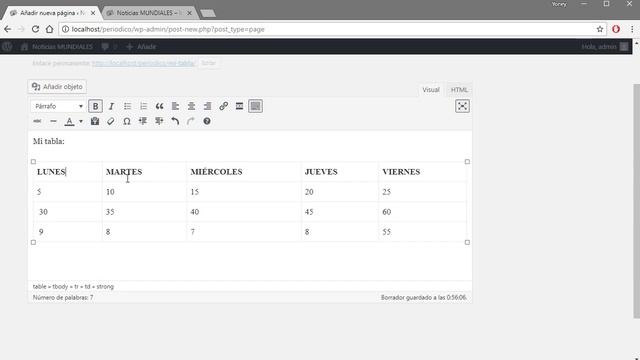Click the 'Mi tabla:' paragraph text
The image size is (640, 360).
[49, 141]
